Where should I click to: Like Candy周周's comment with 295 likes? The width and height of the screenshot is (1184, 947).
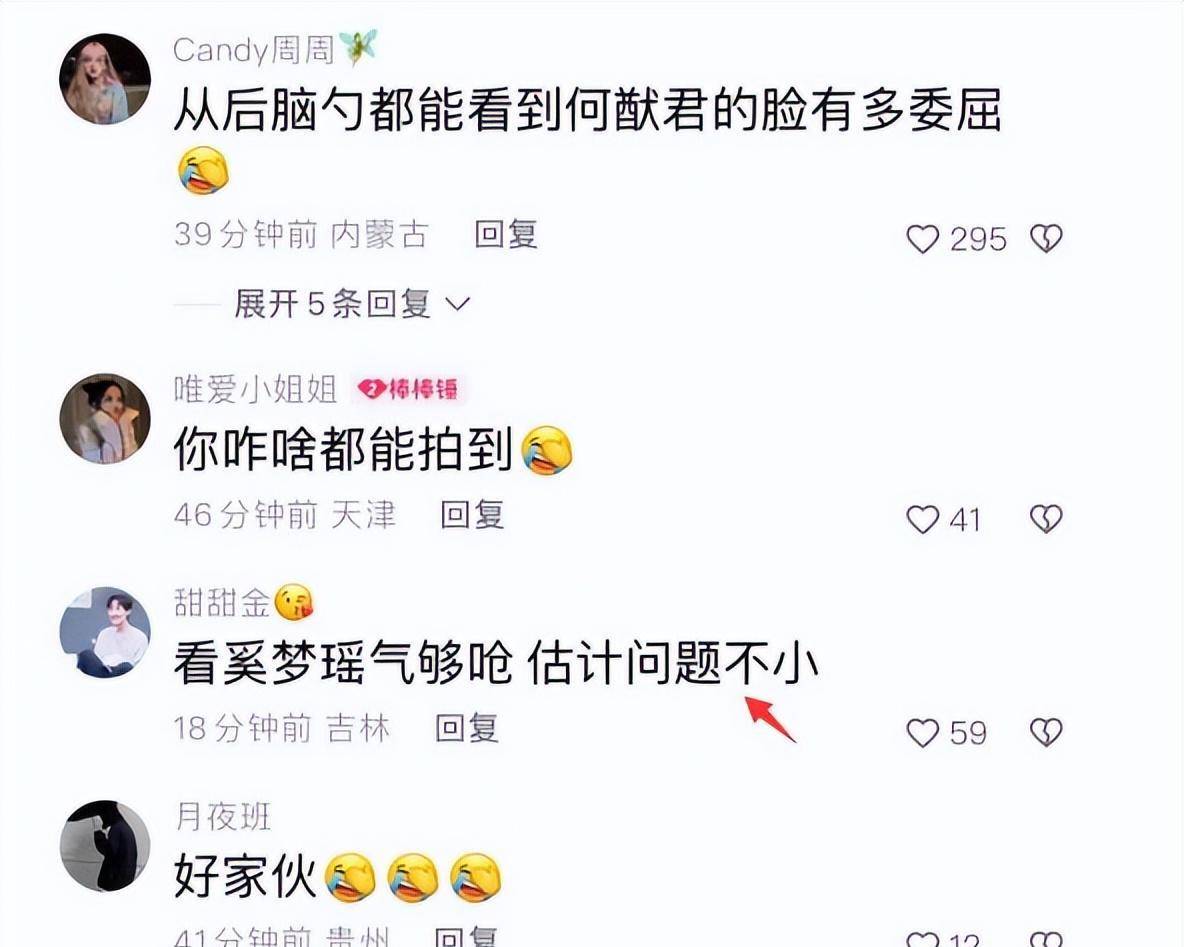click(922, 239)
